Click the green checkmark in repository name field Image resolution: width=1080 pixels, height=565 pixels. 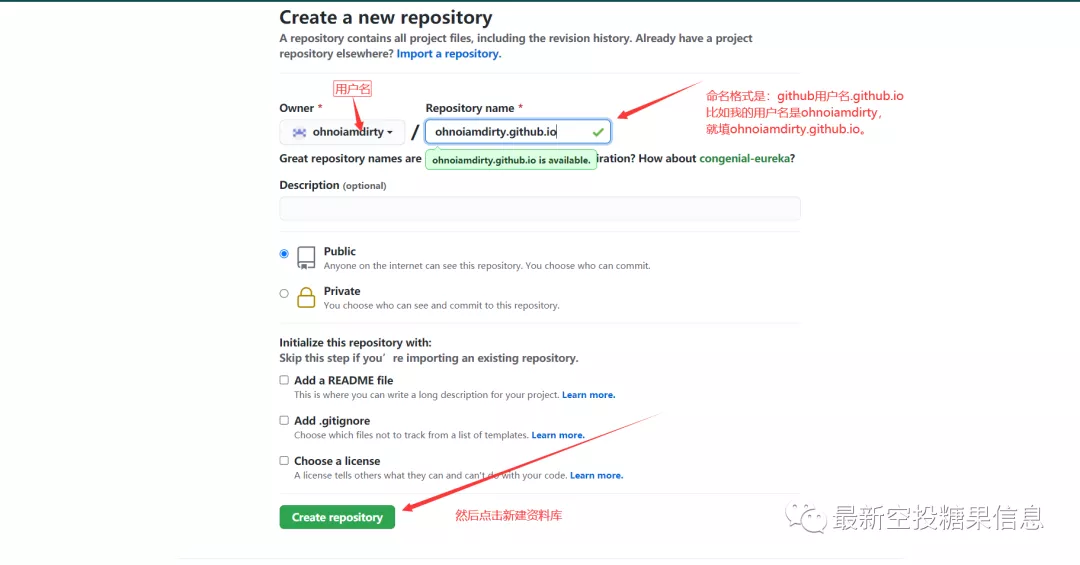(x=598, y=132)
